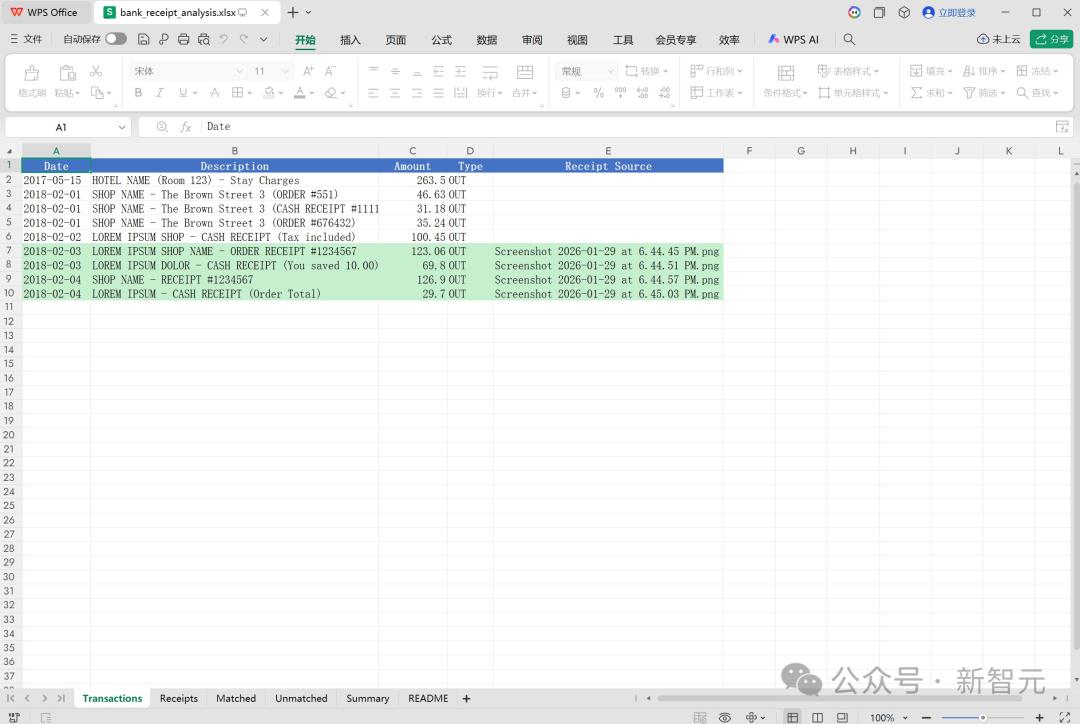1080x724 pixels.
Task: Open the search magnifier in ribbon tabs
Action: coord(849,39)
